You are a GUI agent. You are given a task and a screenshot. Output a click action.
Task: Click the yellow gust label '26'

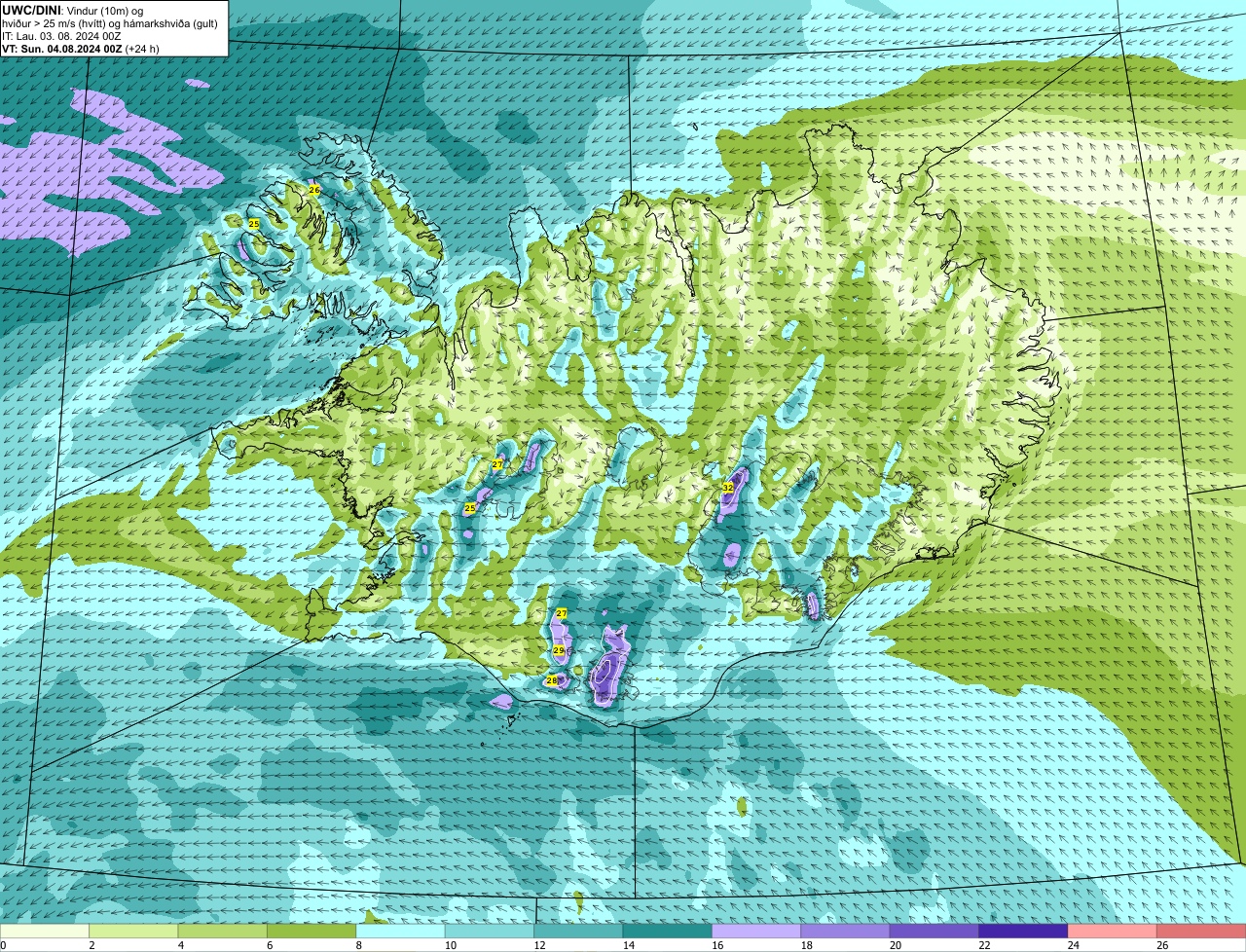pos(313,190)
